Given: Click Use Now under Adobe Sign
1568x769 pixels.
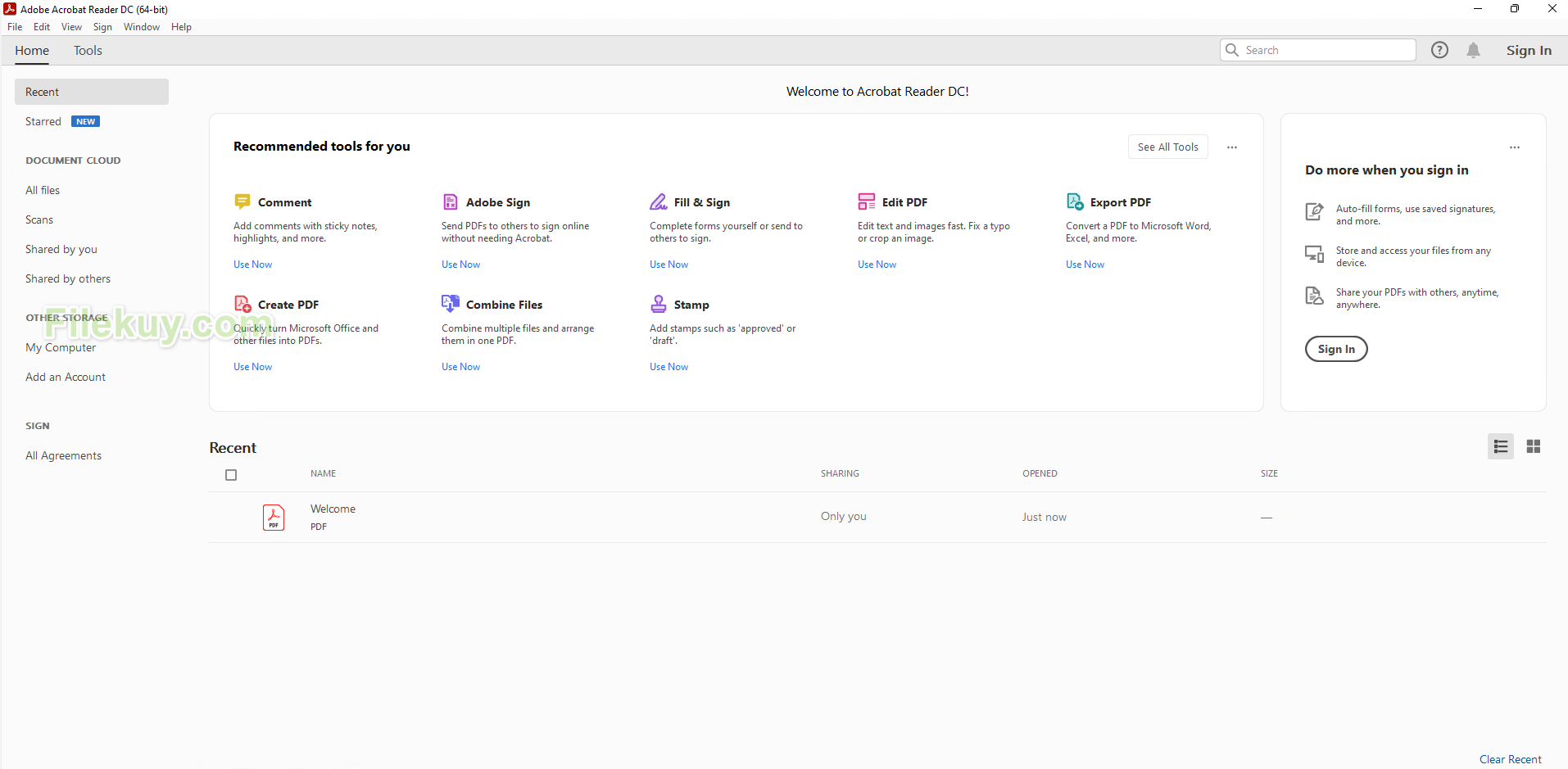Looking at the screenshot, I should 460,265.
